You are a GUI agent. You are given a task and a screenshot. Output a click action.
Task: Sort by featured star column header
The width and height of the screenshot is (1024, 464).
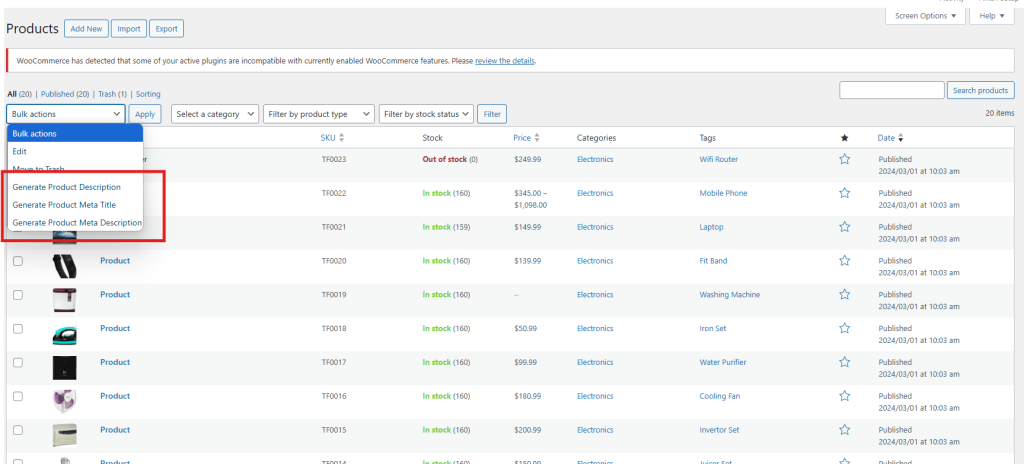pos(844,138)
